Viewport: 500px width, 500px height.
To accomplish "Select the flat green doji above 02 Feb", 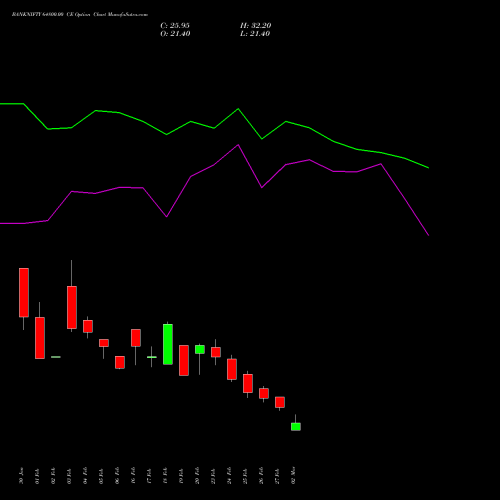I will [56, 357].
